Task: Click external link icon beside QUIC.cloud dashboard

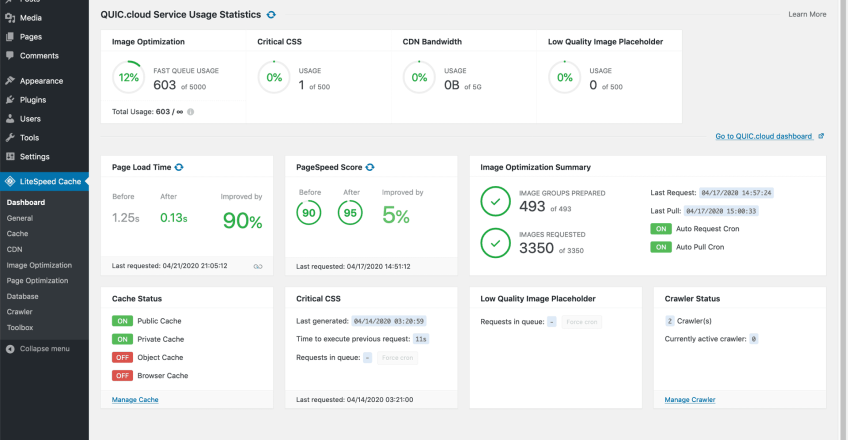Action: (821, 136)
